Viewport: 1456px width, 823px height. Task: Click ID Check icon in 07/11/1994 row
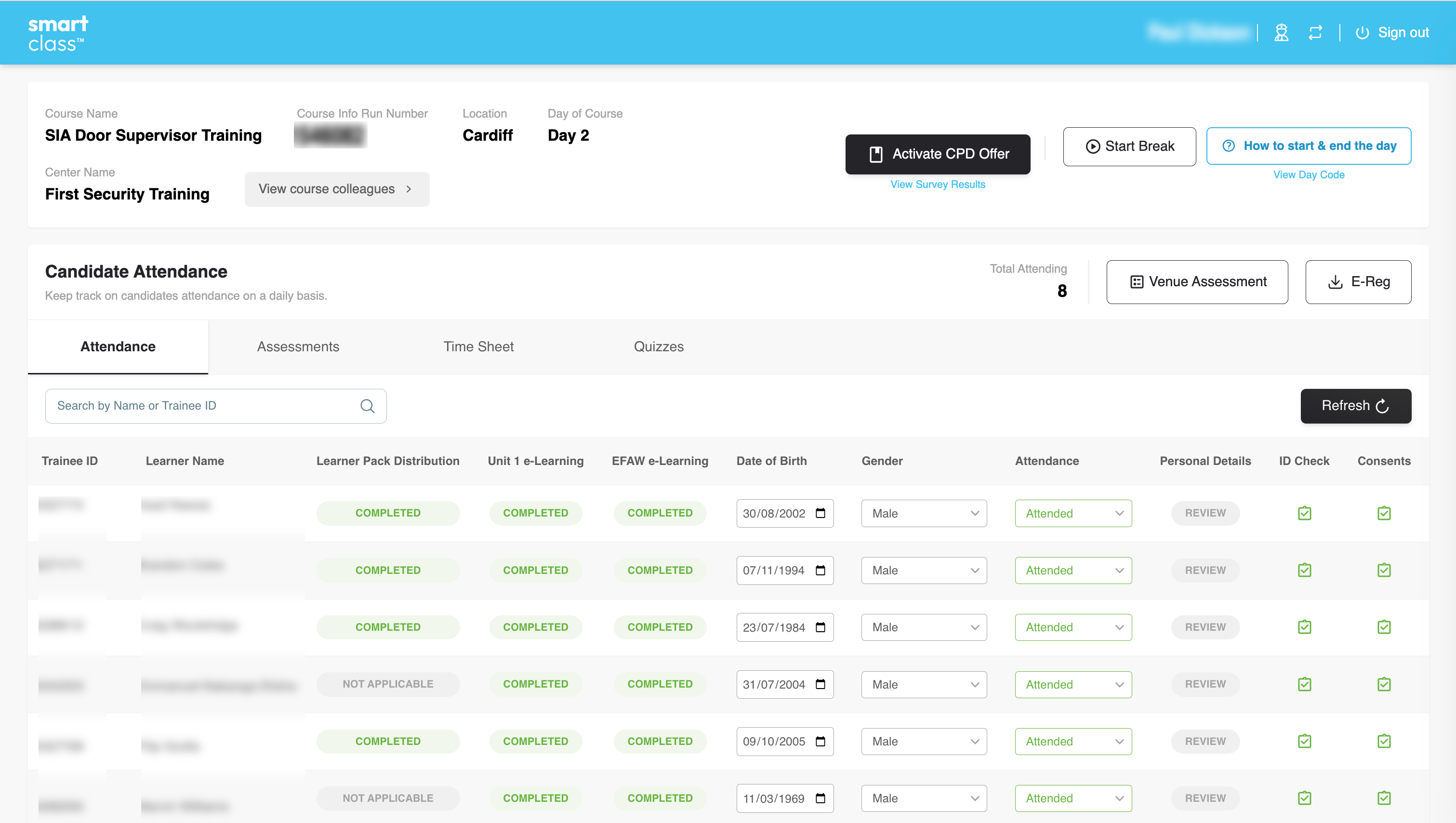point(1305,571)
